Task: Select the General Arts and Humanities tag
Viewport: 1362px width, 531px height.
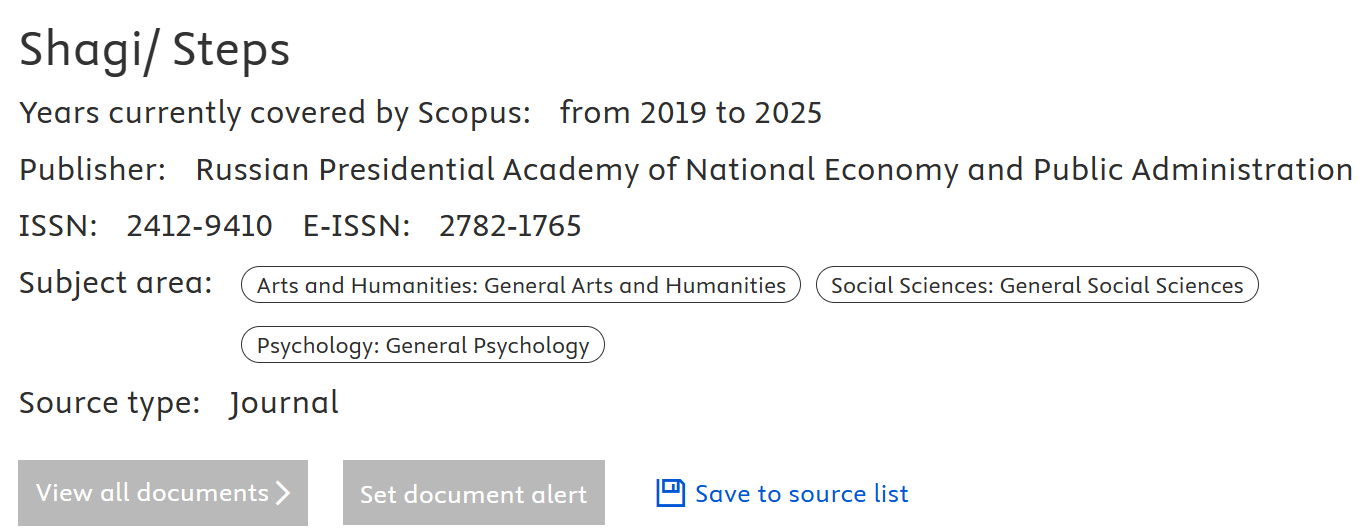Action: 521,285
